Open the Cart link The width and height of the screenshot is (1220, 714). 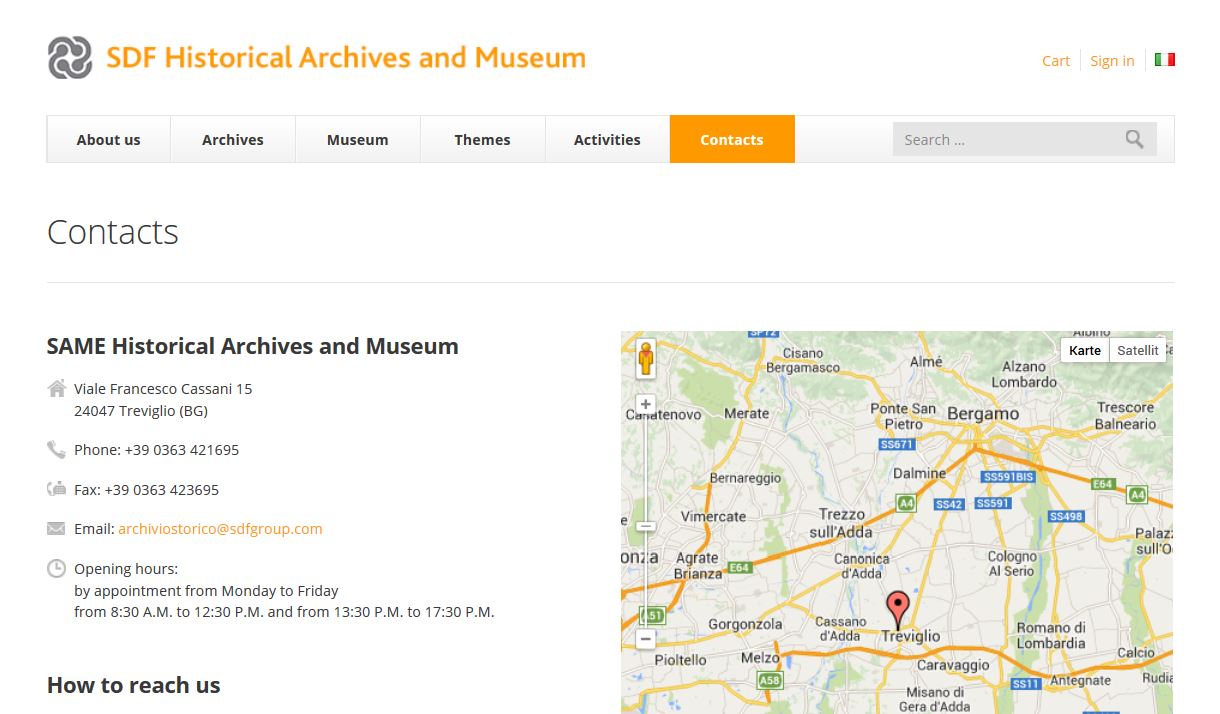coord(1055,61)
